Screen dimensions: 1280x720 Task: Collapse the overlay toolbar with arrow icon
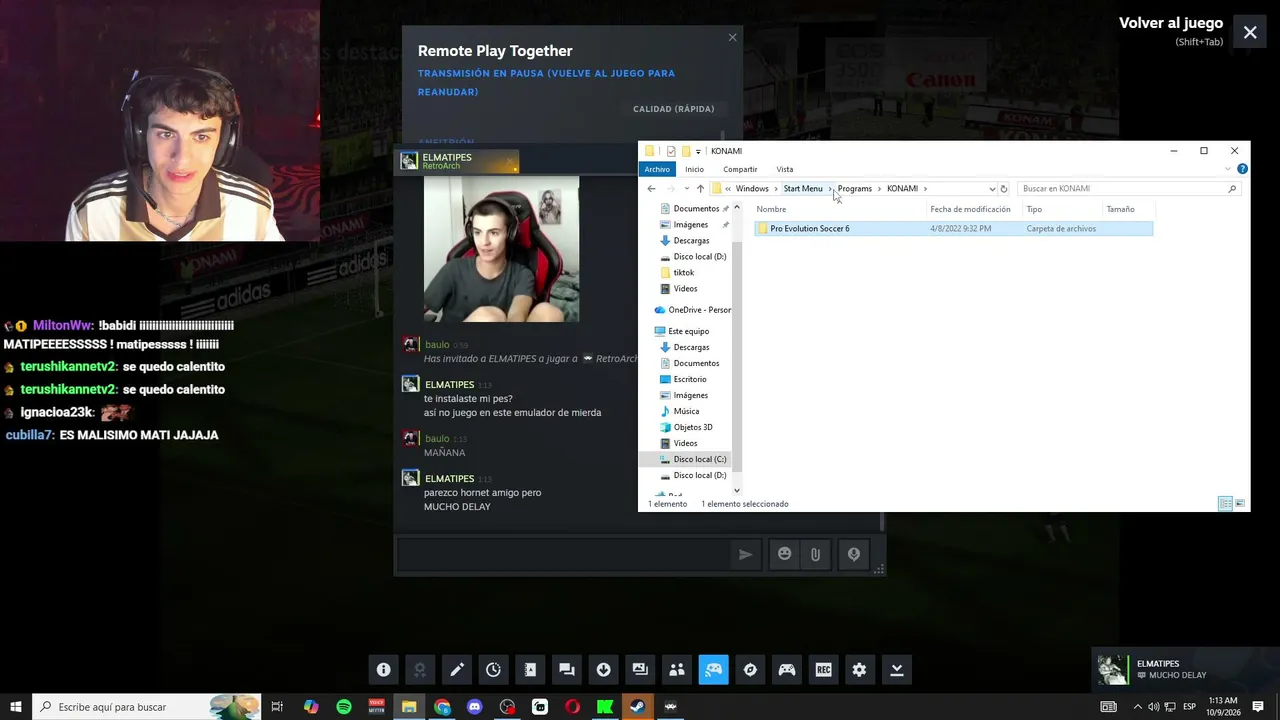pyautogui.click(x=897, y=670)
